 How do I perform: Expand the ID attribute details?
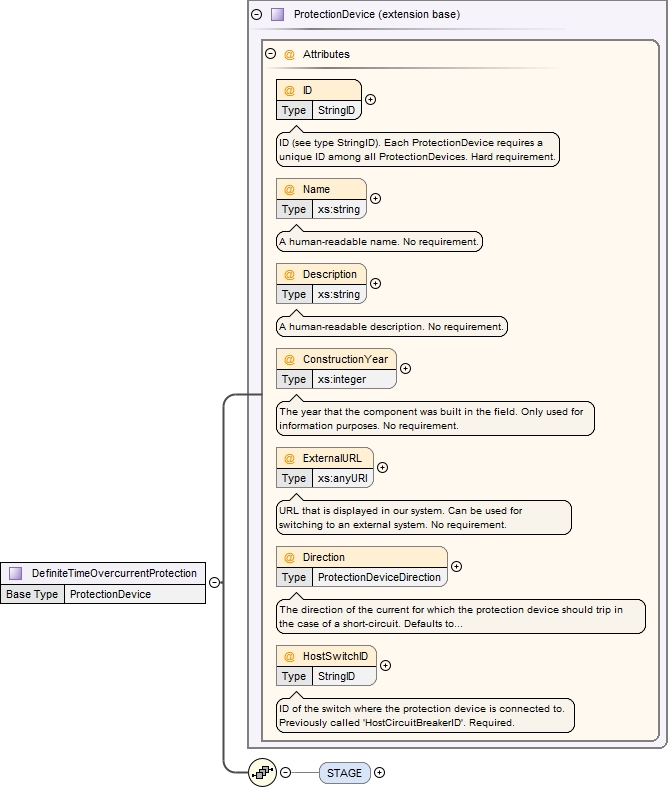[371, 99]
